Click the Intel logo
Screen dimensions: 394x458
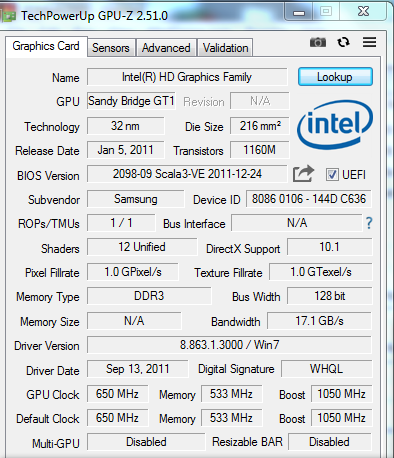(x=335, y=124)
